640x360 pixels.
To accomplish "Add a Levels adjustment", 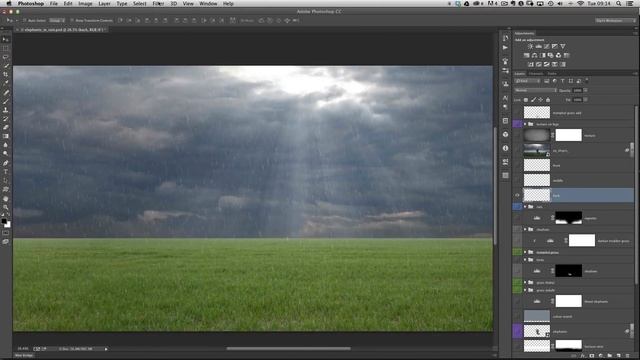I will (538, 47).
